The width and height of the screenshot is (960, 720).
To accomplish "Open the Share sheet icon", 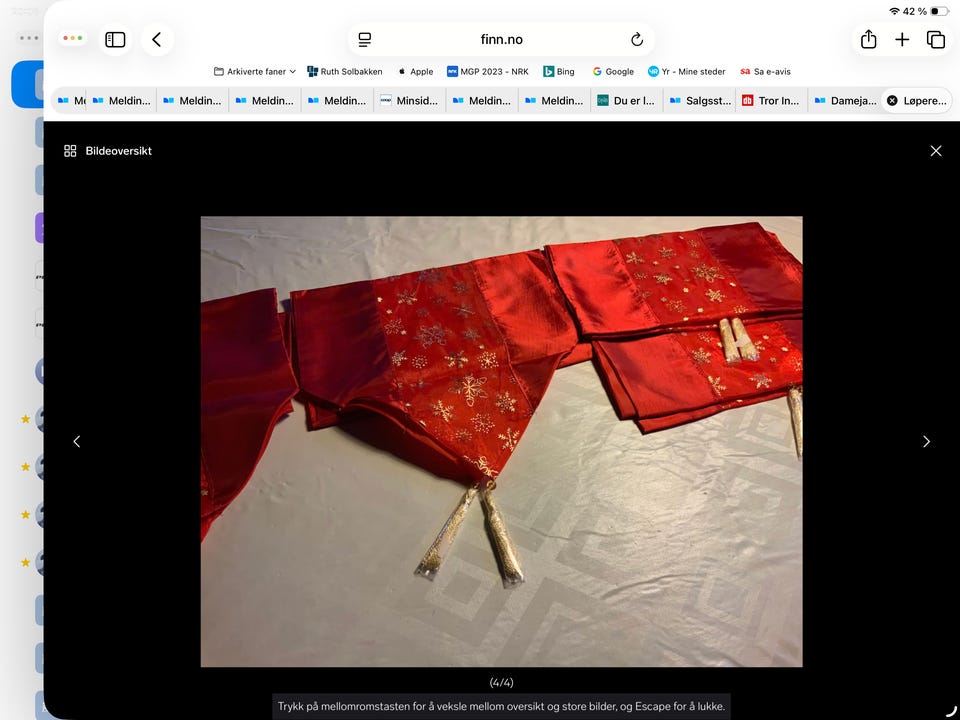I will (x=868, y=40).
